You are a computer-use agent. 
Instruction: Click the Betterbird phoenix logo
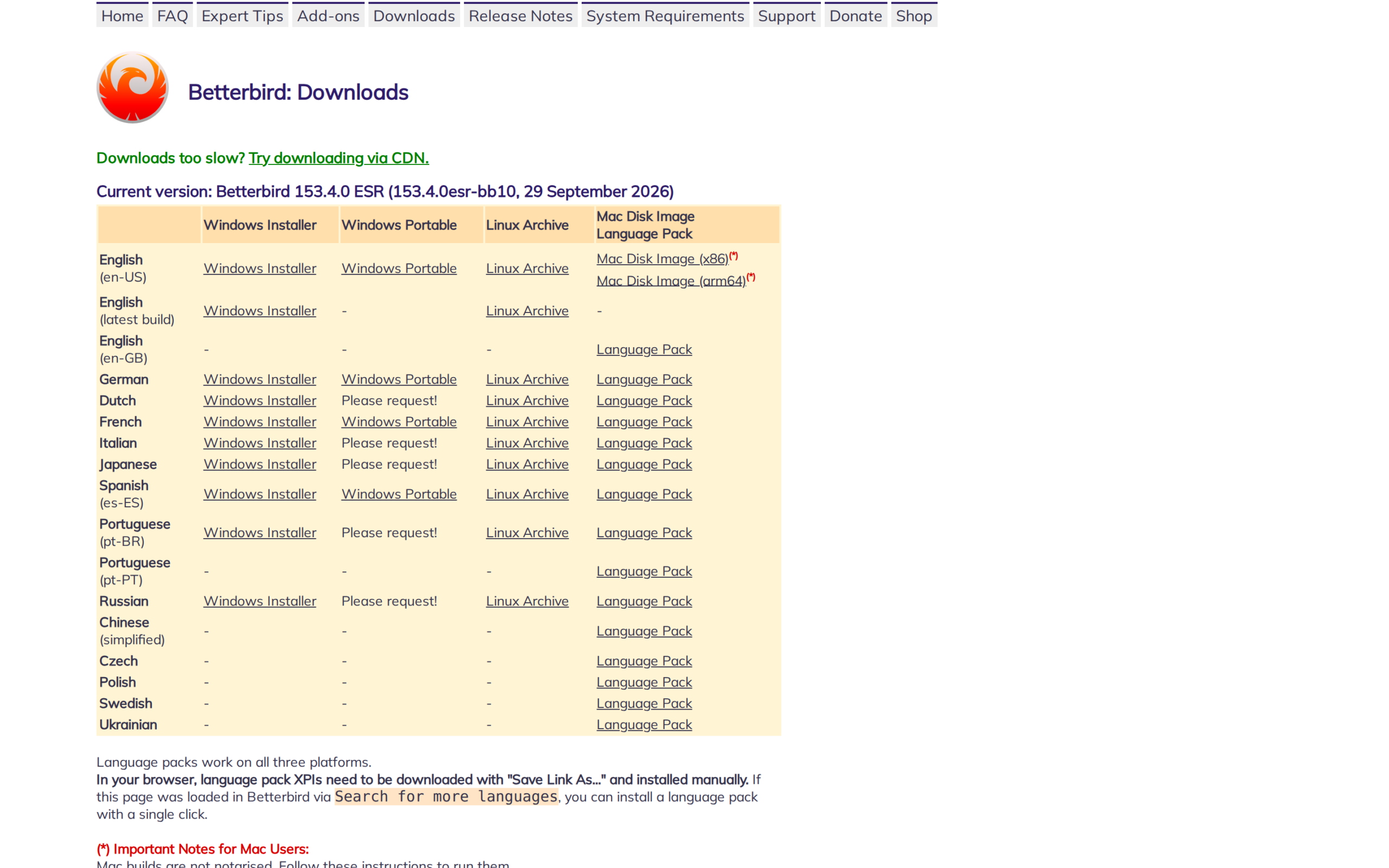pyautogui.click(x=132, y=87)
